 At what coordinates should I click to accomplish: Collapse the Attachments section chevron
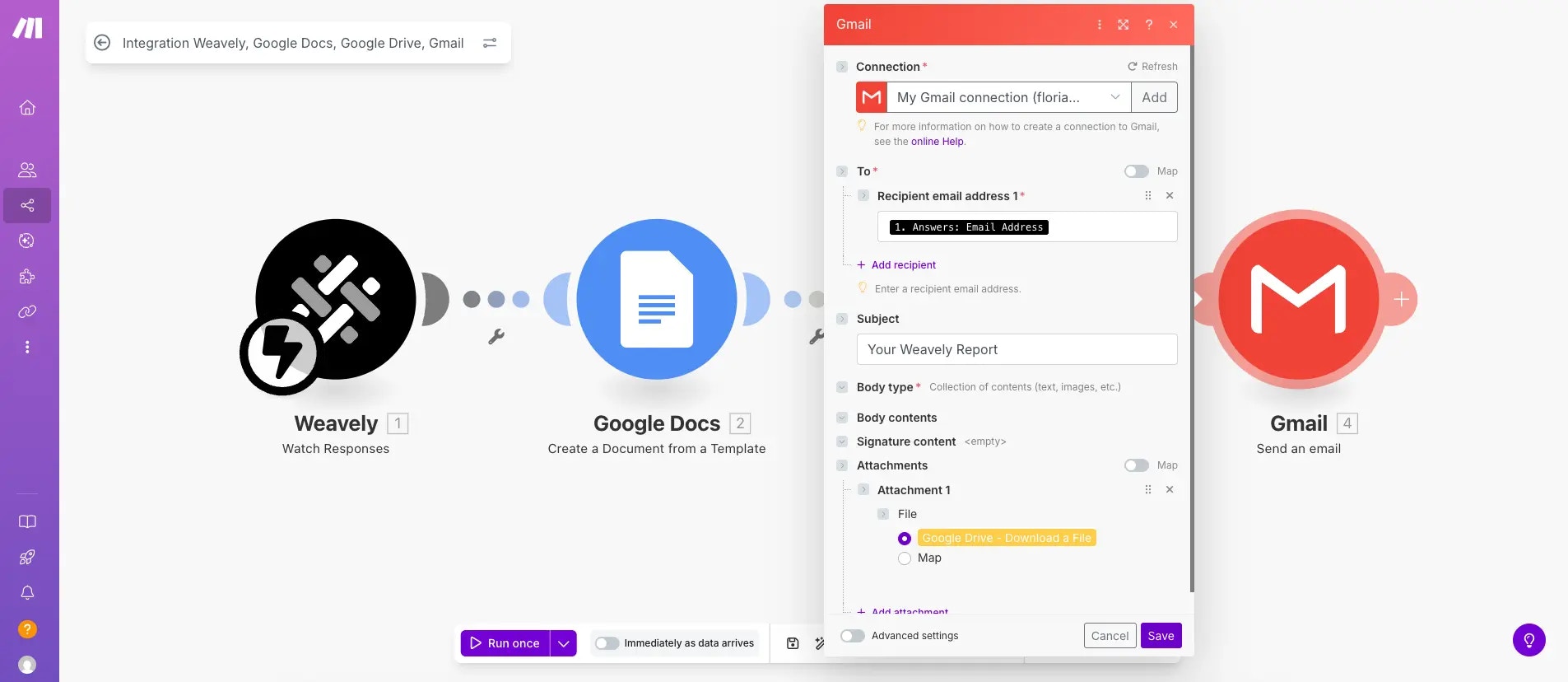click(842, 465)
